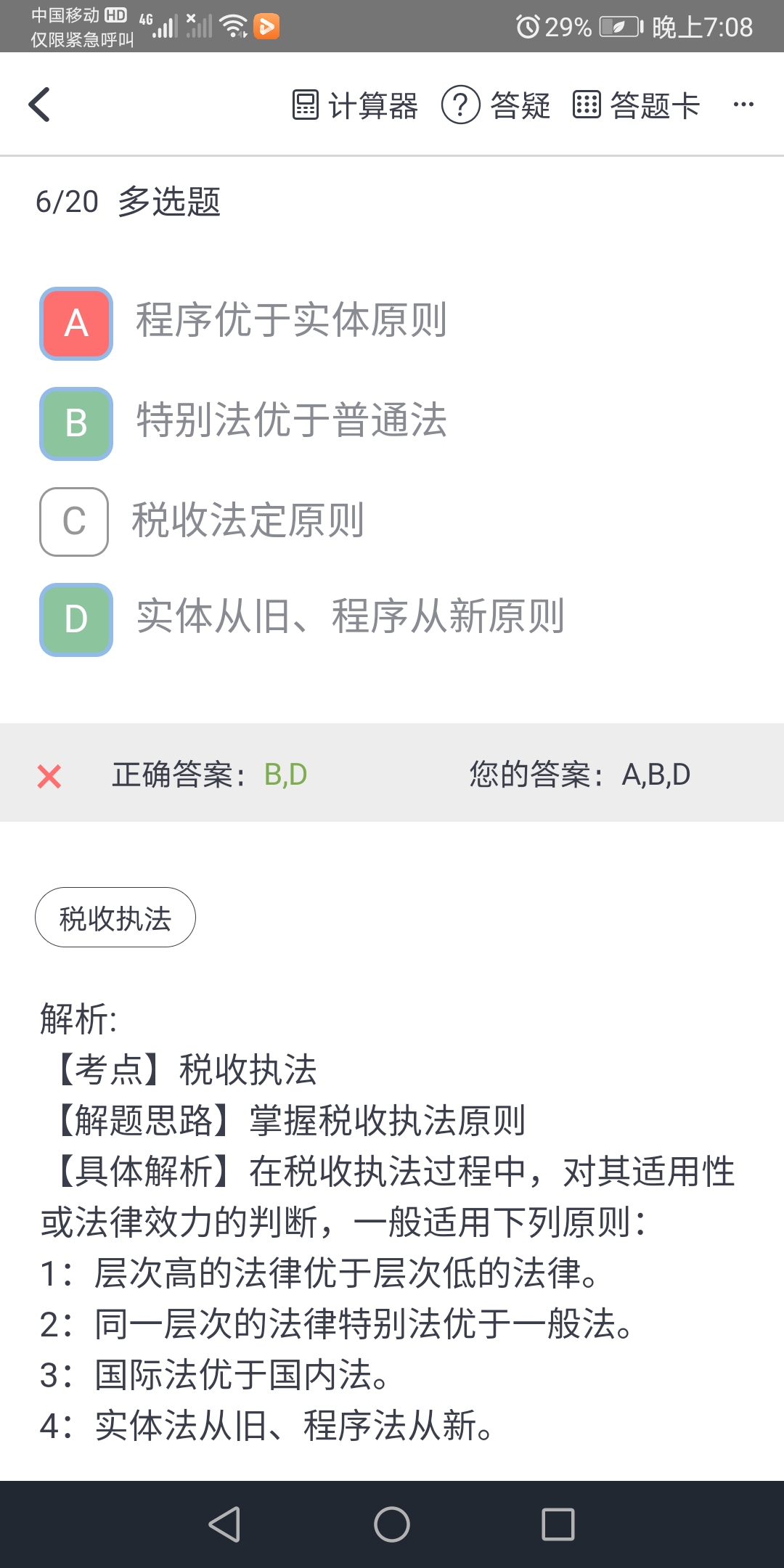The width and height of the screenshot is (784, 1568).
Task: Open the answer card (答题卡) grid icon
Action: tap(587, 105)
